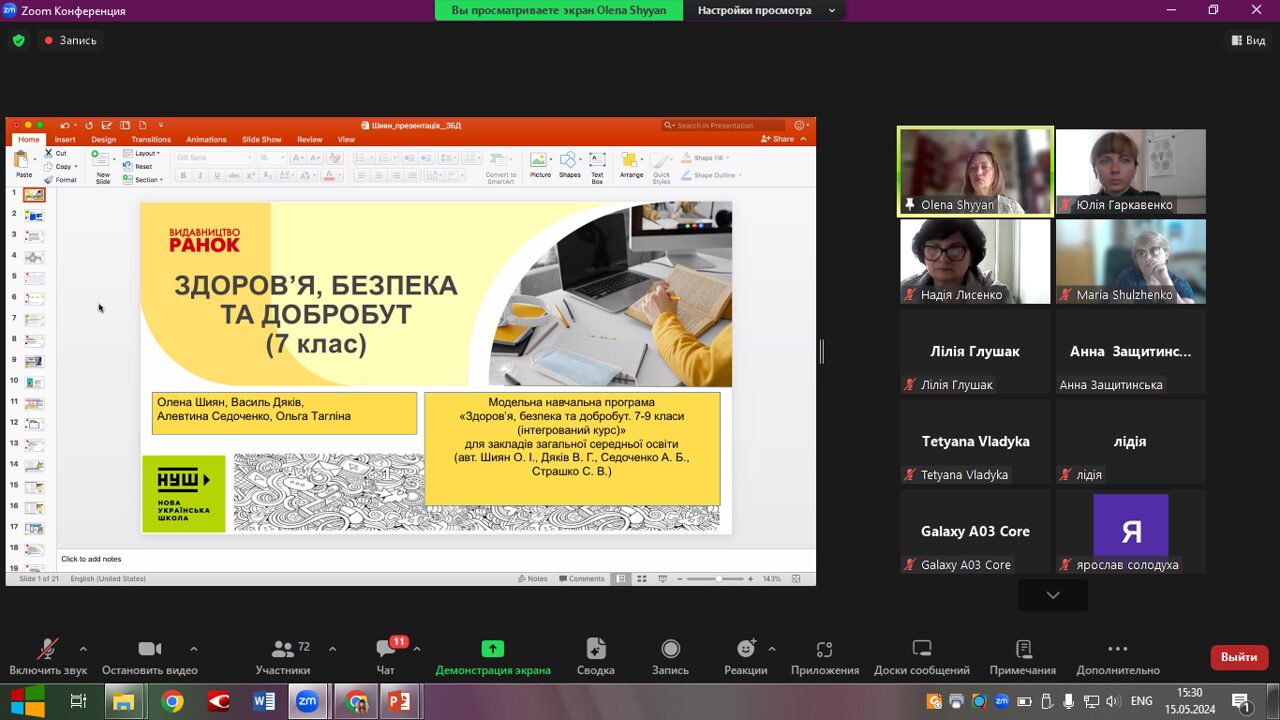Open Slide Show tab in PowerPoint
This screenshot has width=1280, height=720.
tap(262, 139)
